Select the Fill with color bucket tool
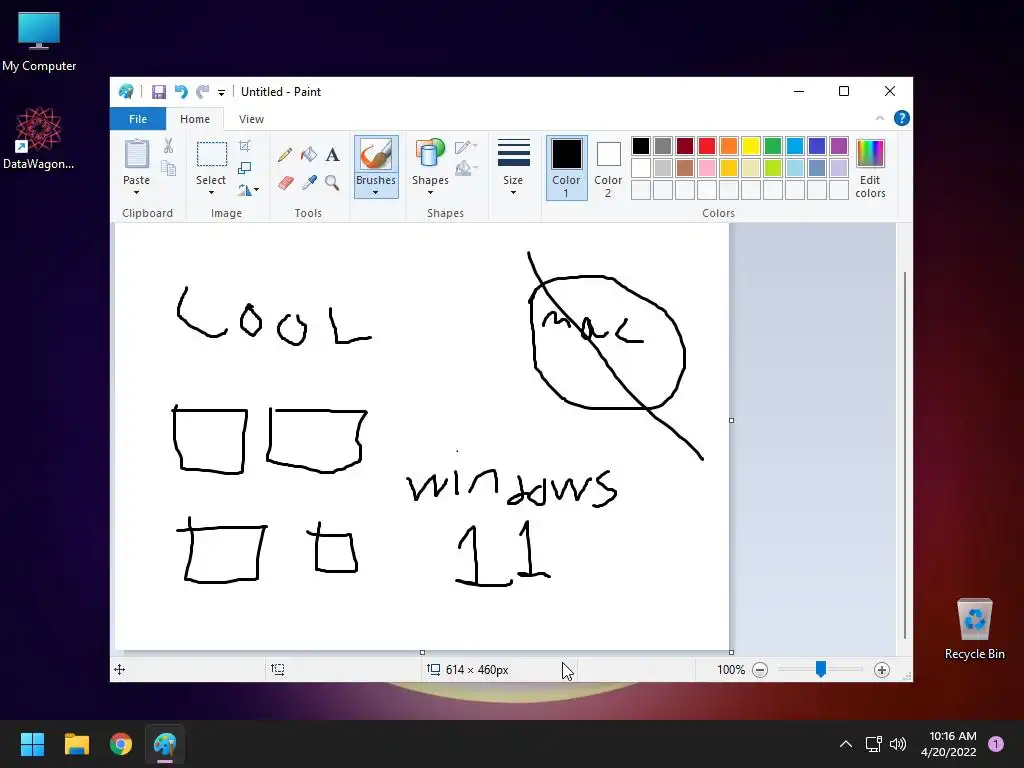 click(309, 155)
